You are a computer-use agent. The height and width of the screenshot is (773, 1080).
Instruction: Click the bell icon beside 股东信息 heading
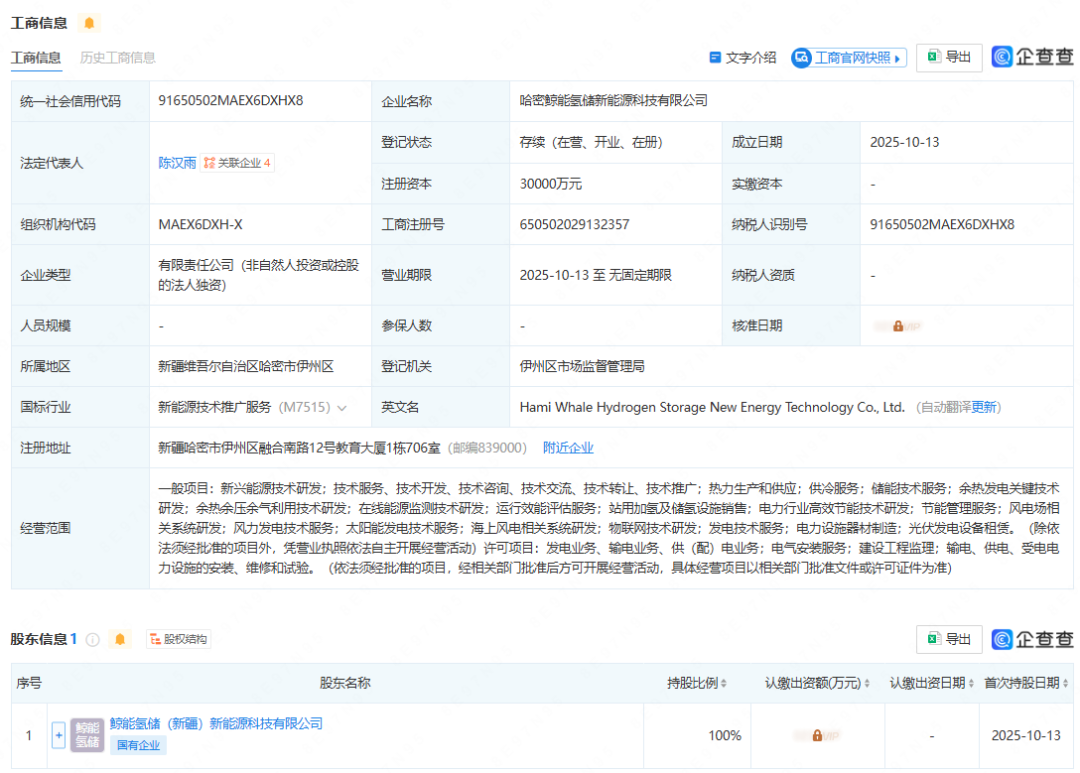coord(120,639)
